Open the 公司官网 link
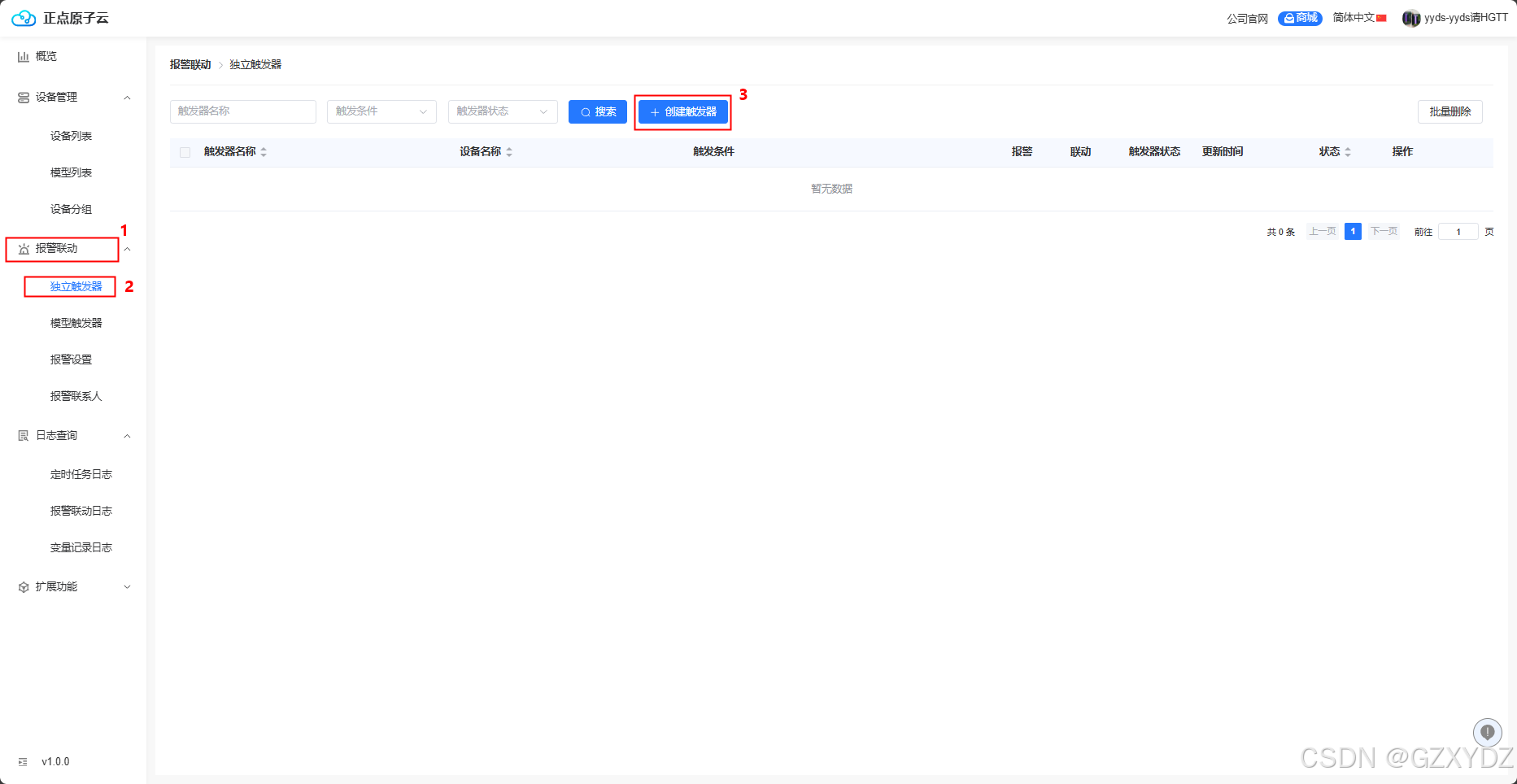Image resolution: width=1517 pixels, height=784 pixels. 1248,19
